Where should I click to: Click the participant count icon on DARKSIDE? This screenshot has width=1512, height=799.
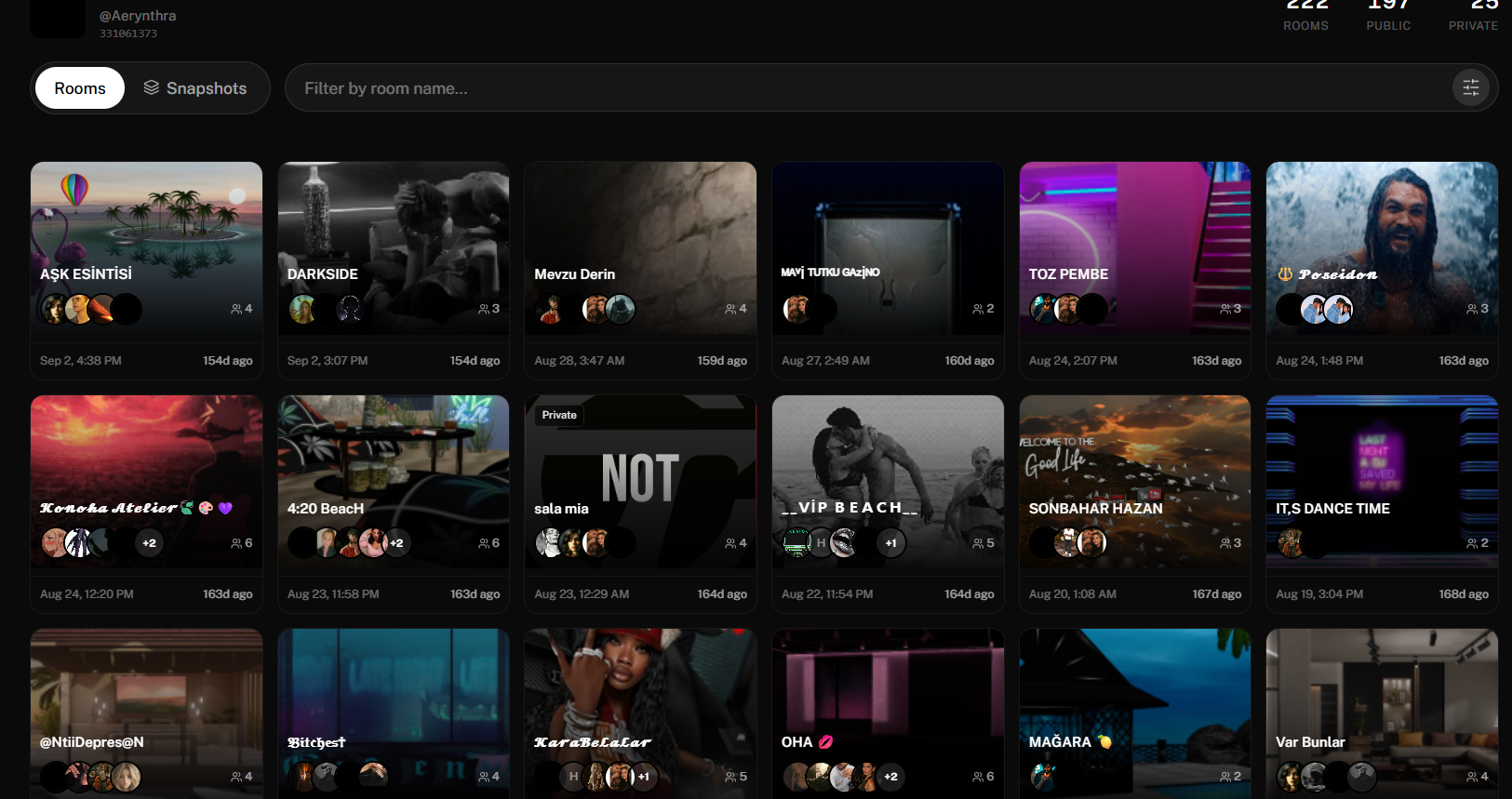click(x=484, y=309)
